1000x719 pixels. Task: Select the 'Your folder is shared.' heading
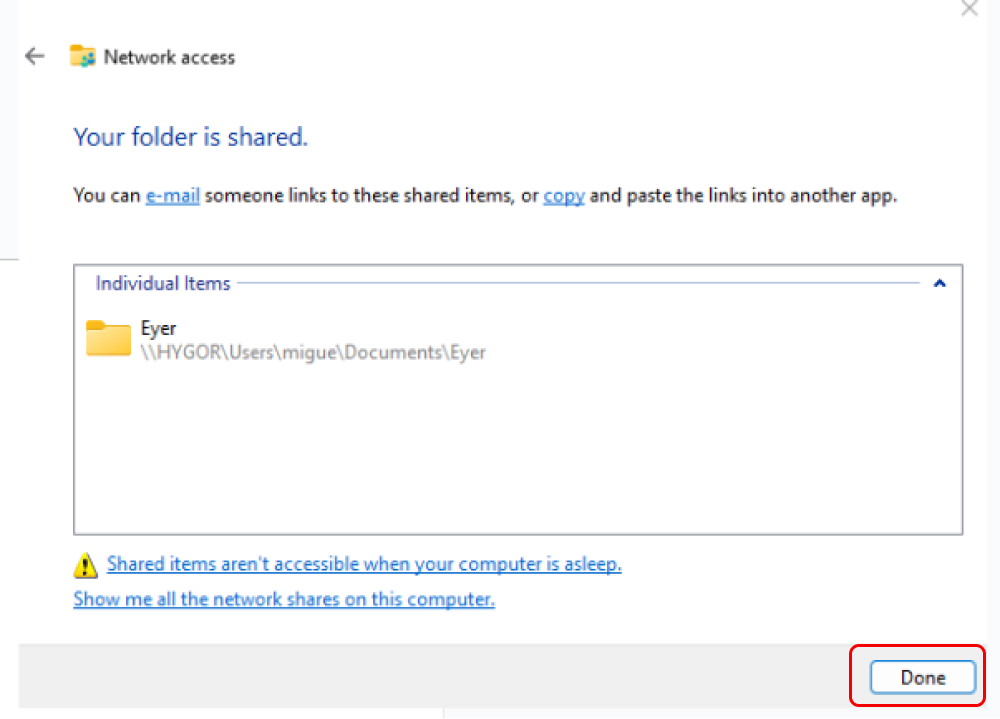(191, 137)
